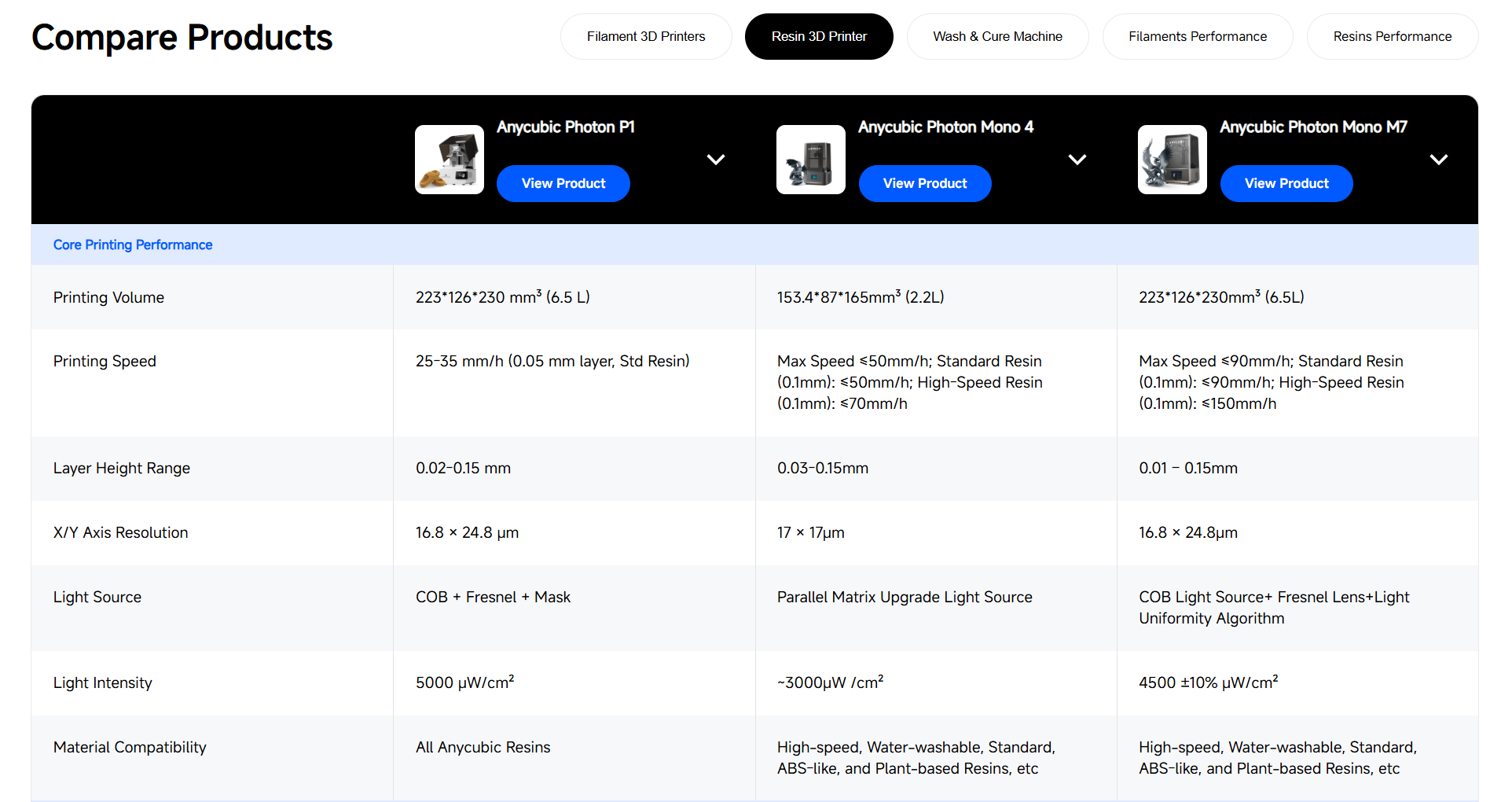Click the Anycubic Photon Mono 4 thumbnail
The width and height of the screenshot is (1512, 802).
(x=811, y=160)
